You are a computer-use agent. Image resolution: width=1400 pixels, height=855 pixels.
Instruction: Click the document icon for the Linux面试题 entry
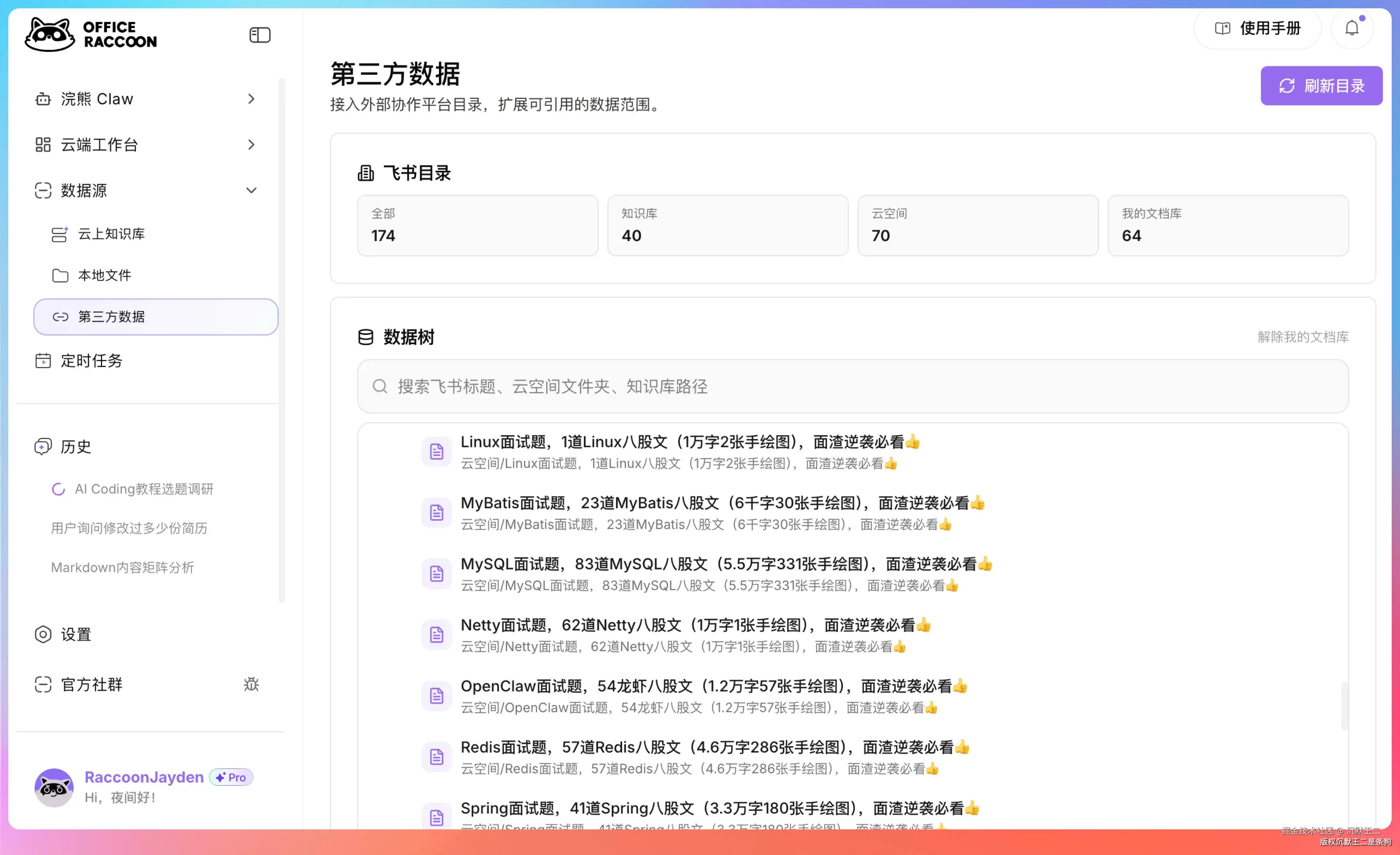(x=436, y=452)
